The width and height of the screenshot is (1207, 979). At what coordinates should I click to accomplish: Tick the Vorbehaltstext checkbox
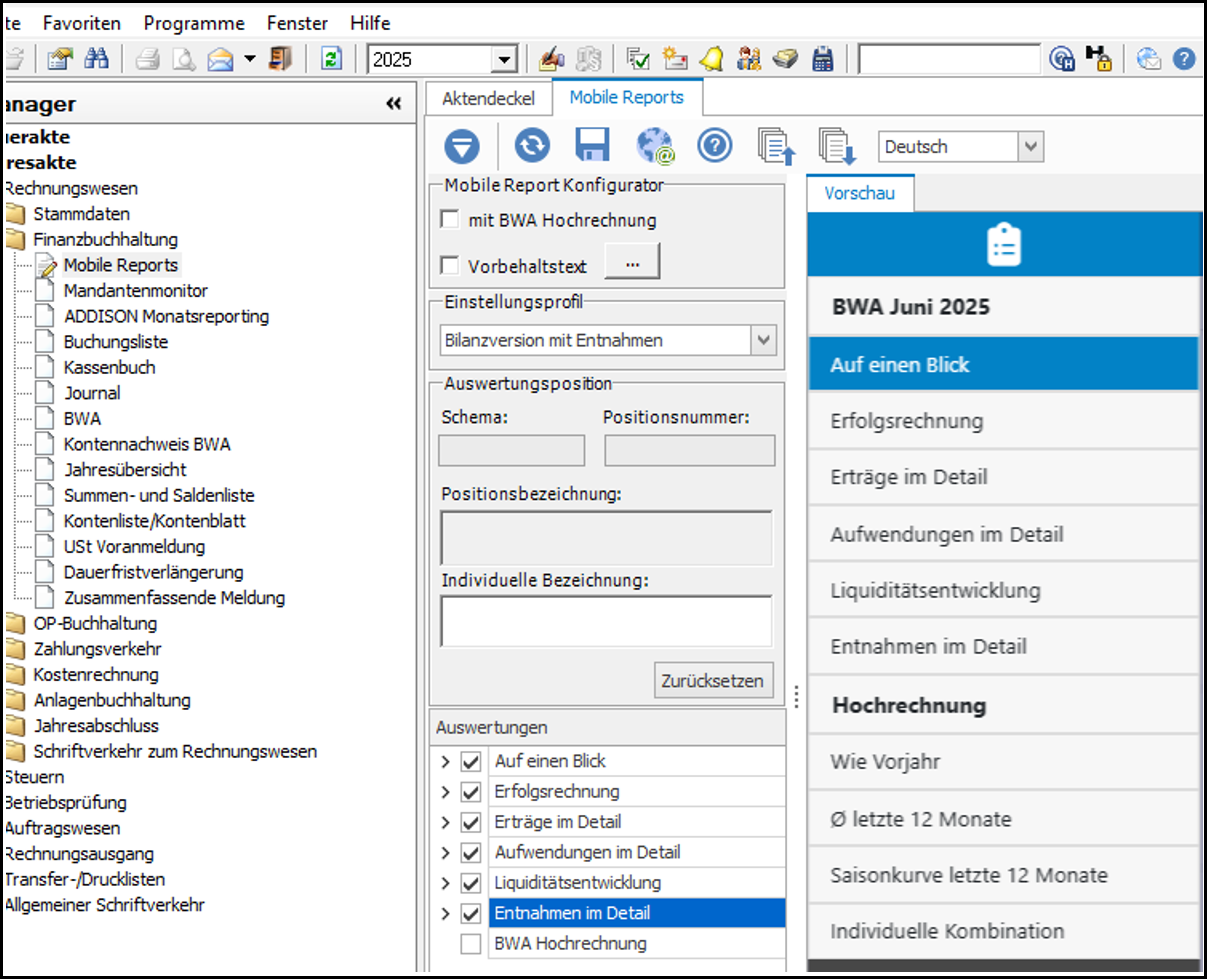(x=450, y=266)
